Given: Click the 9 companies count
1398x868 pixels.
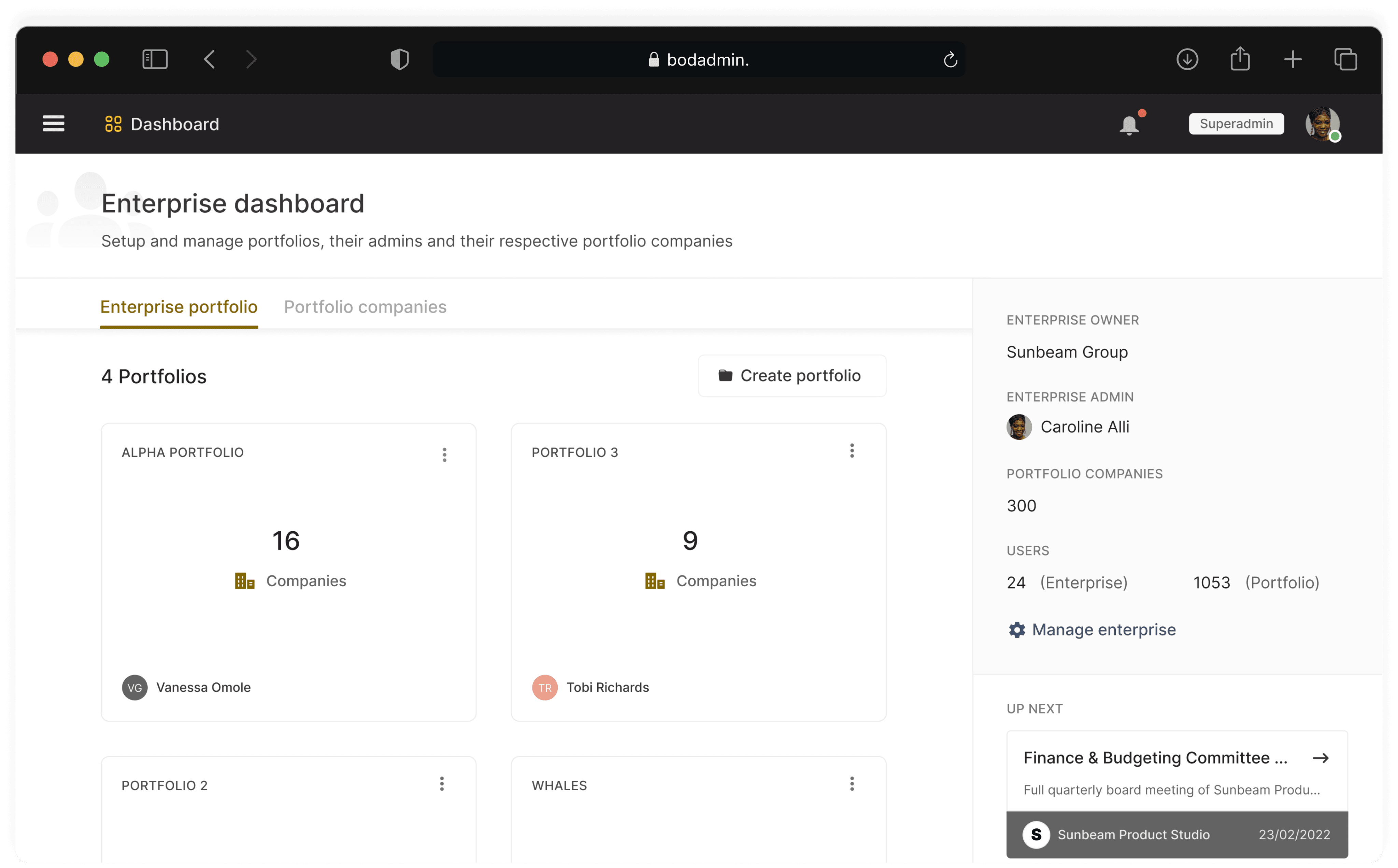Looking at the screenshot, I should pyautogui.click(x=690, y=540).
